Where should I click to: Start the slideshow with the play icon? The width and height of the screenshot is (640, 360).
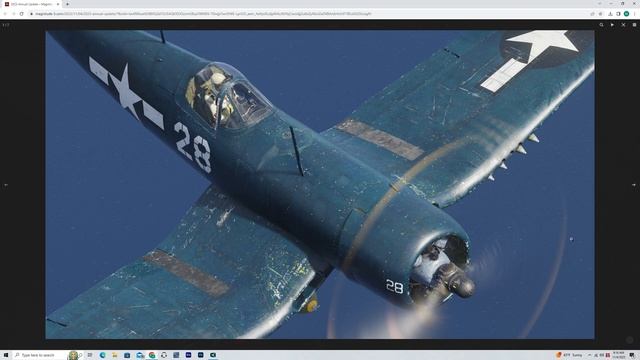[612, 25]
